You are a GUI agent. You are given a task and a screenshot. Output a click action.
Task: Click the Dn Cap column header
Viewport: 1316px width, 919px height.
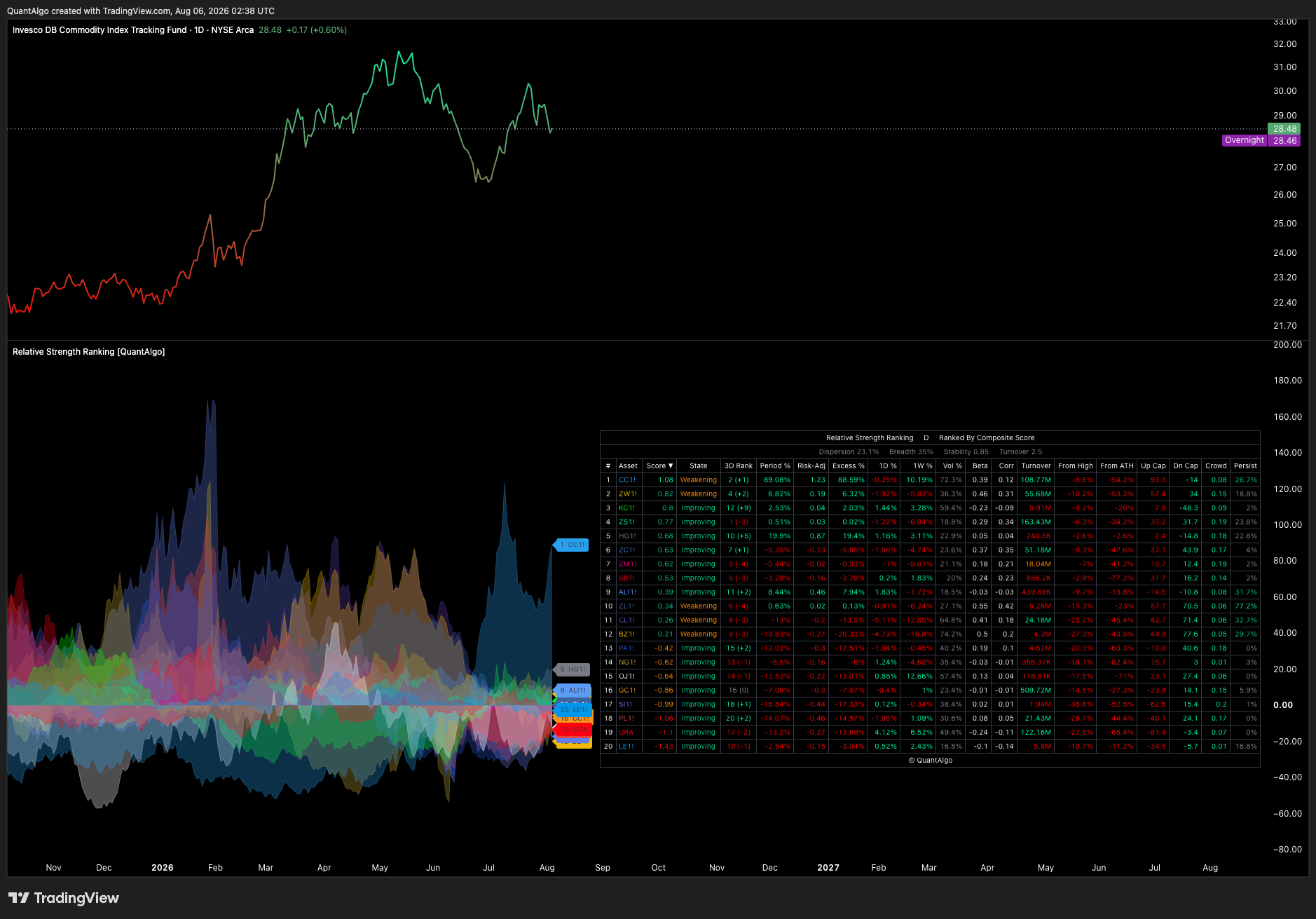pos(1186,466)
